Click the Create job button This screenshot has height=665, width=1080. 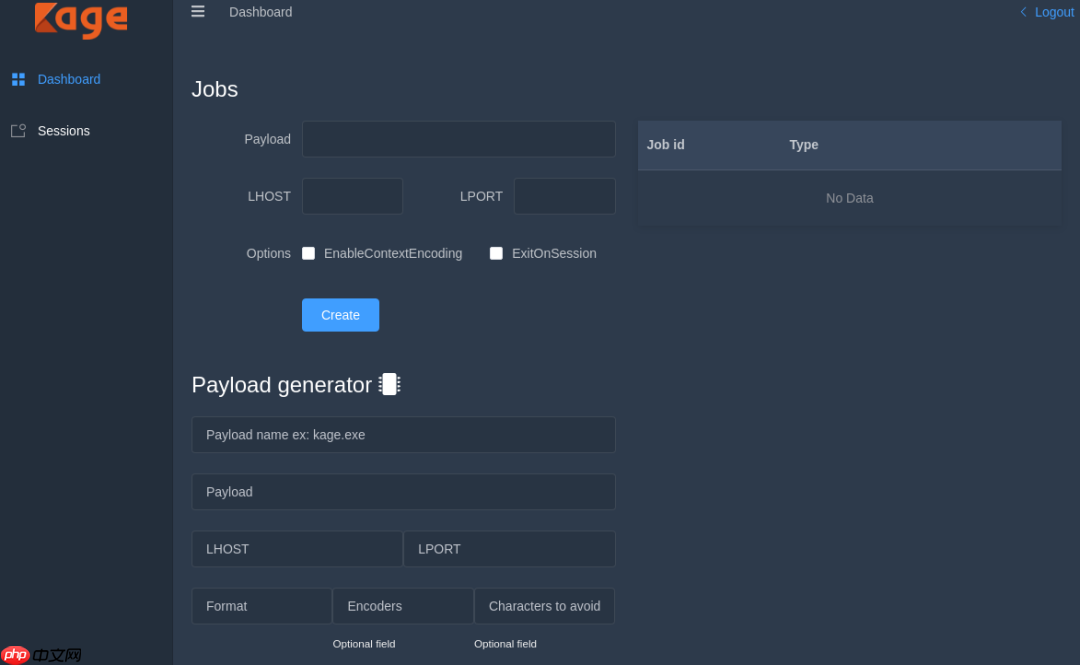(340, 315)
